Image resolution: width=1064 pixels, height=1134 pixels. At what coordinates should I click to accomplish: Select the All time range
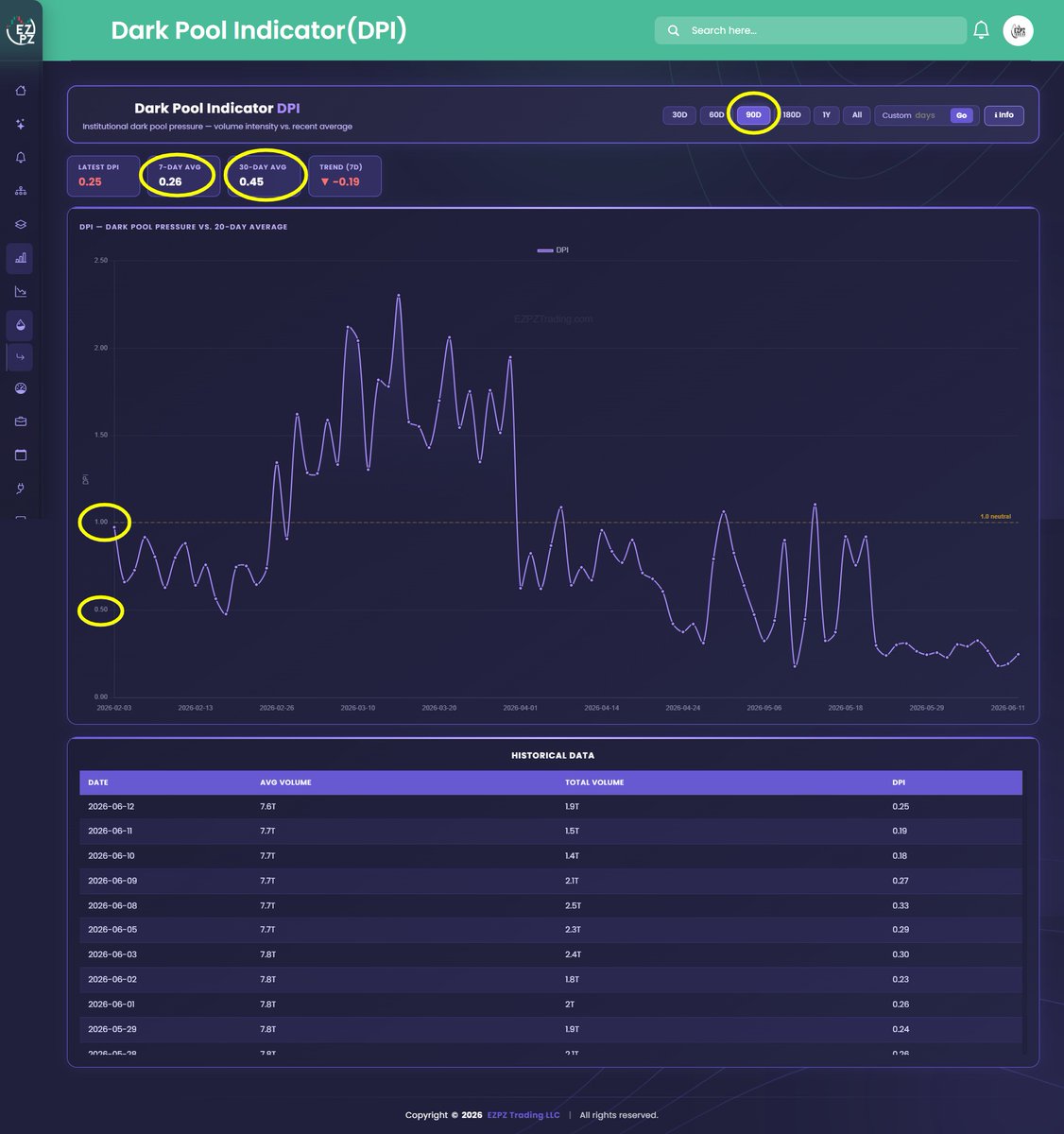pyautogui.click(x=857, y=115)
